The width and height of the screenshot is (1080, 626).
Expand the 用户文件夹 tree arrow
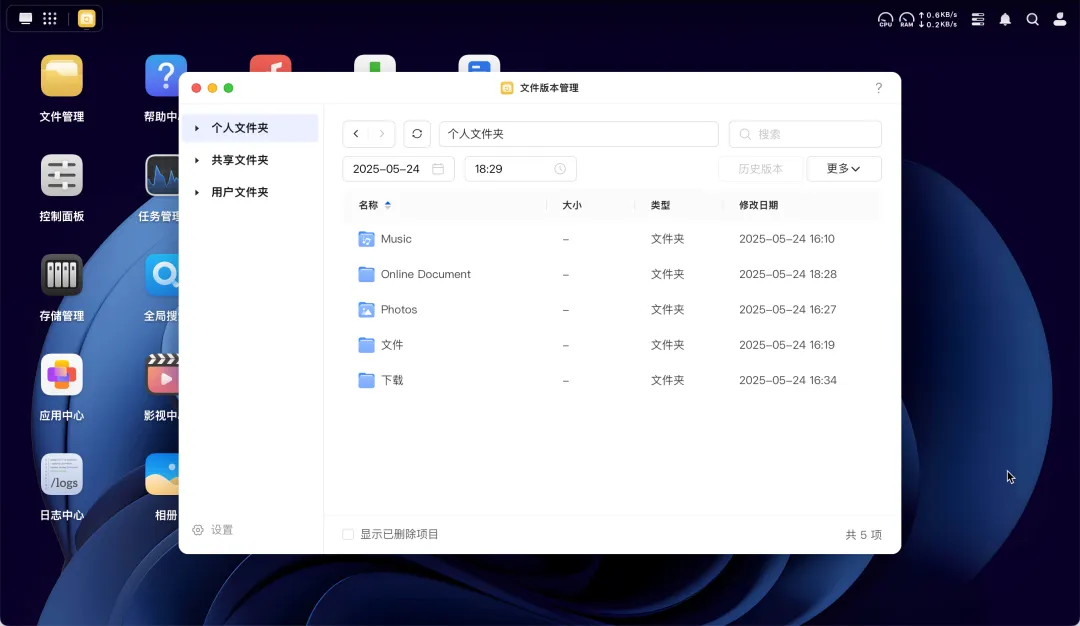tap(197, 192)
